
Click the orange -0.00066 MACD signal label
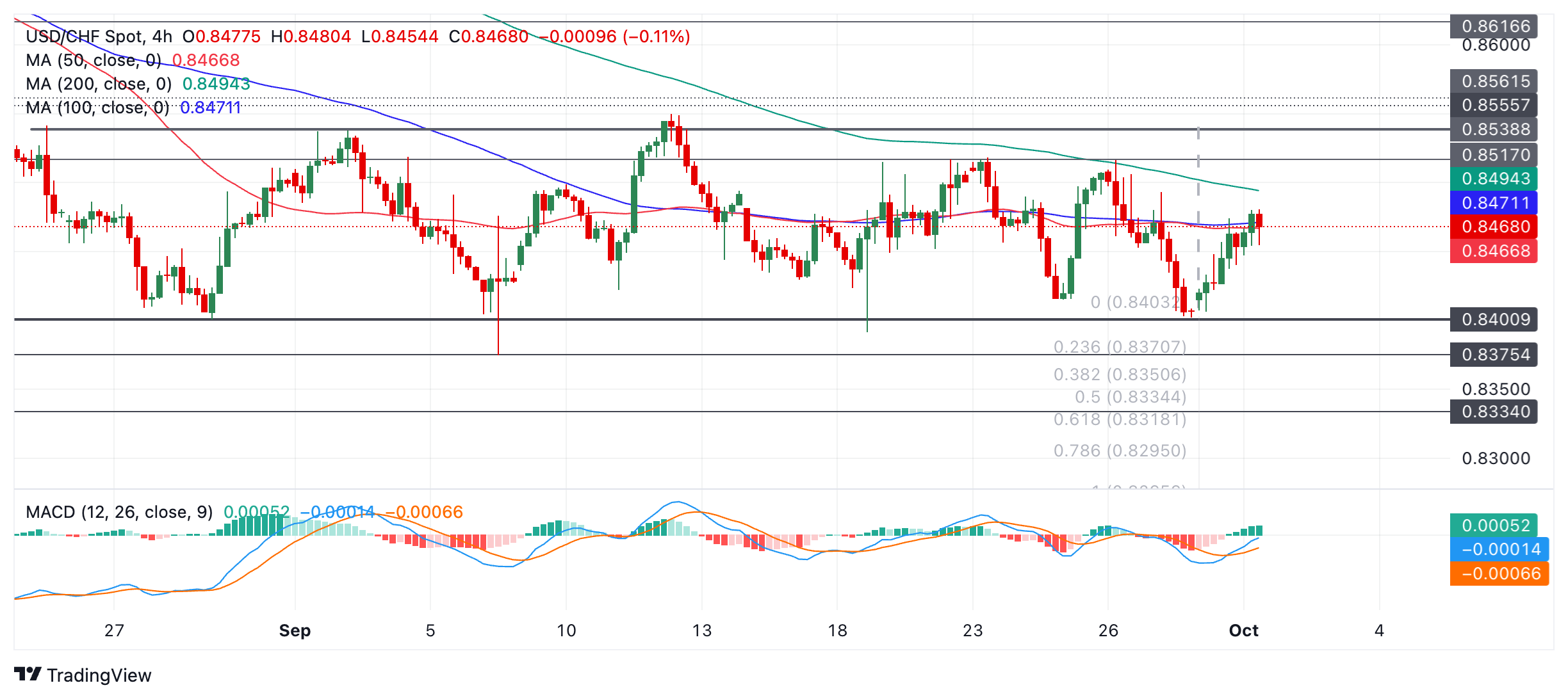coord(1499,574)
